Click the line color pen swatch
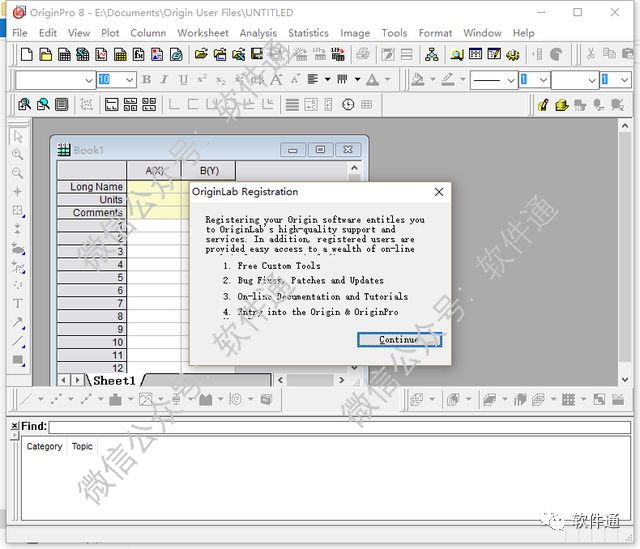 tap(448, 80)
